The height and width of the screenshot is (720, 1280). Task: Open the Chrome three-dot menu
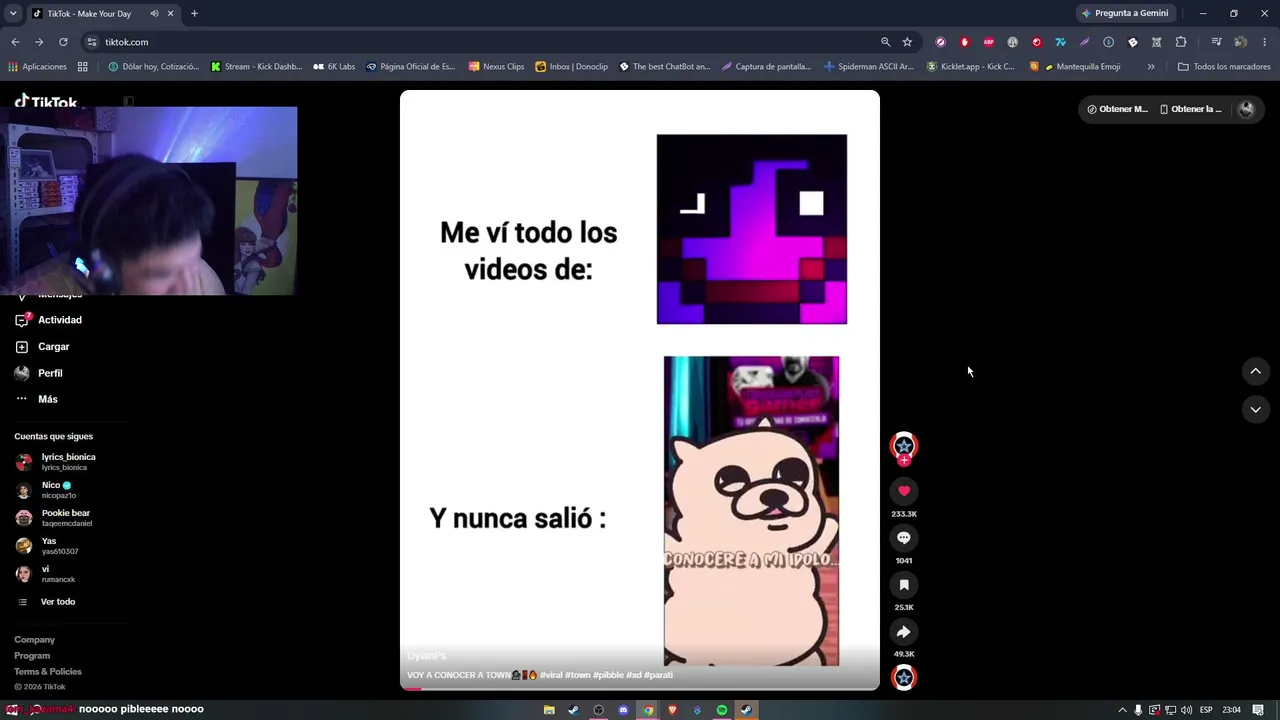coord(1265,42)
